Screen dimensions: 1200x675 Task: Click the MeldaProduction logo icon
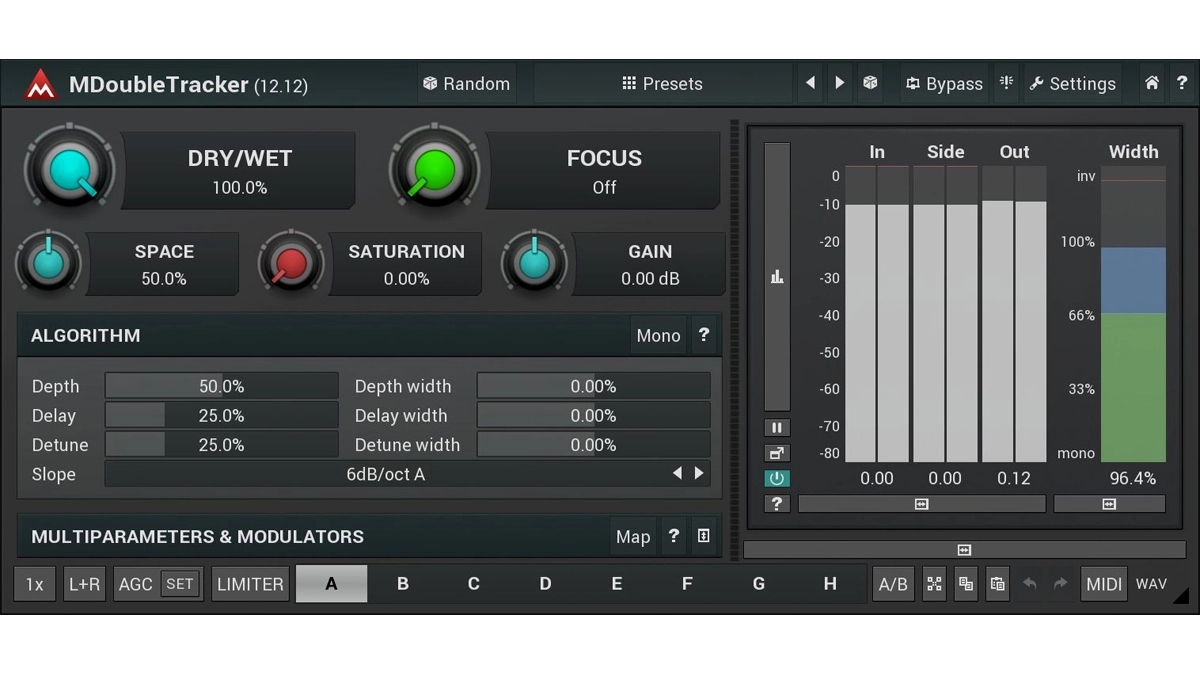pos(41,84)
